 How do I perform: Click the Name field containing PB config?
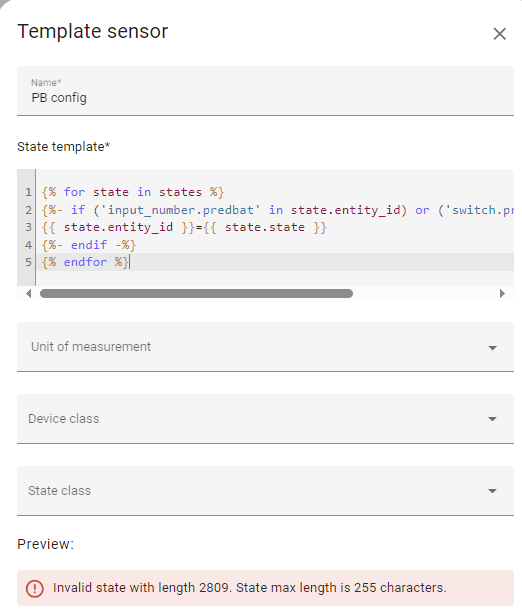click(265, 91)
